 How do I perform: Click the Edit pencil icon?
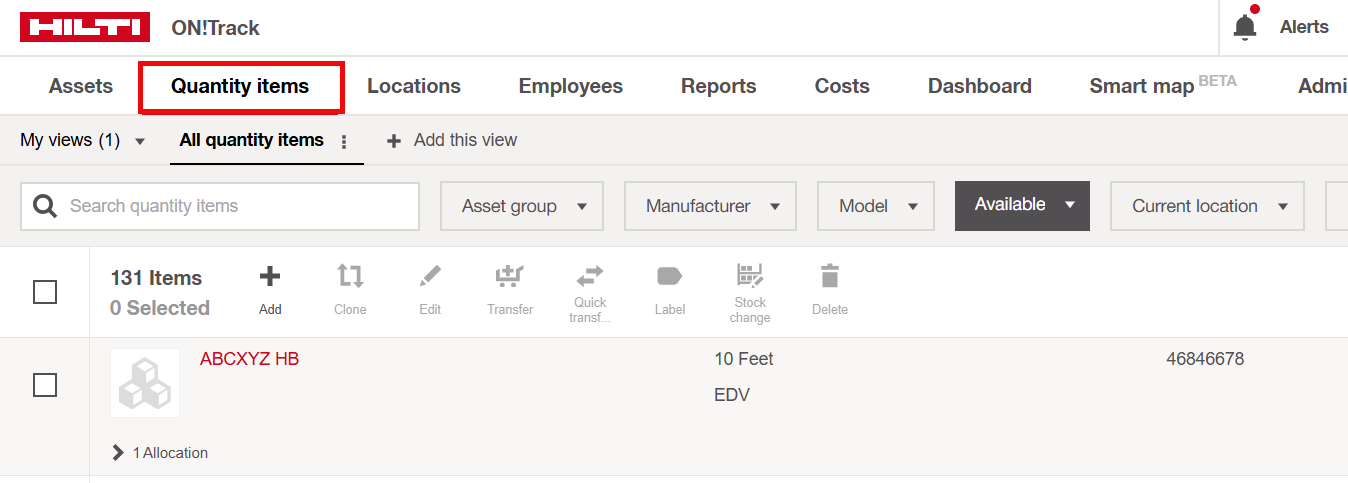[430, 277]
